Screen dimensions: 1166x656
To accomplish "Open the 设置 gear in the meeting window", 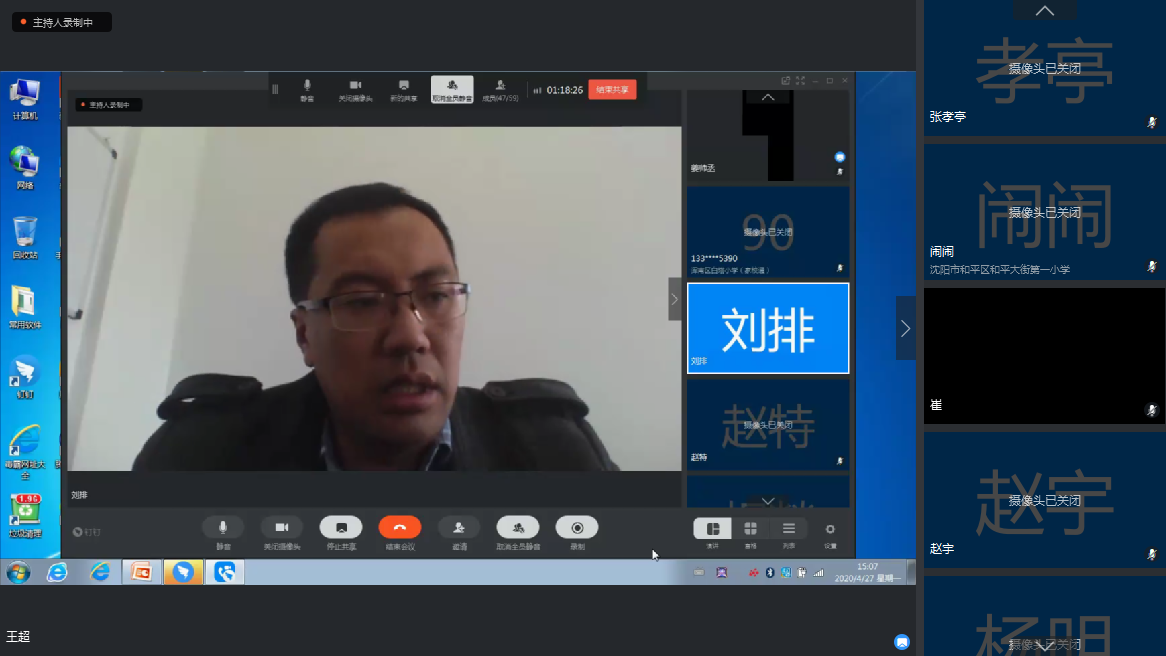I will [830, 529].
